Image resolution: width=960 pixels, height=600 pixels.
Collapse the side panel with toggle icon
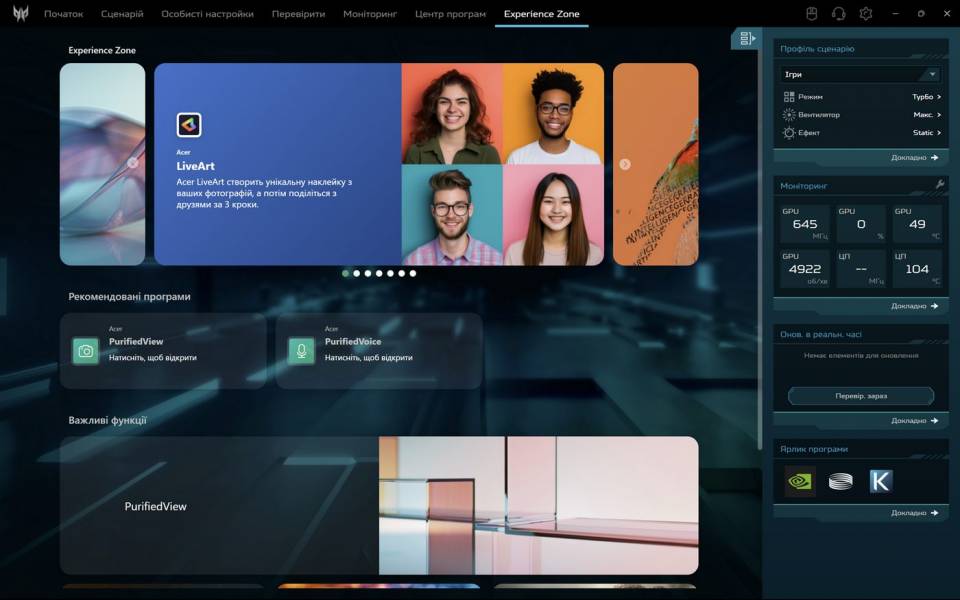coord(745,39)
